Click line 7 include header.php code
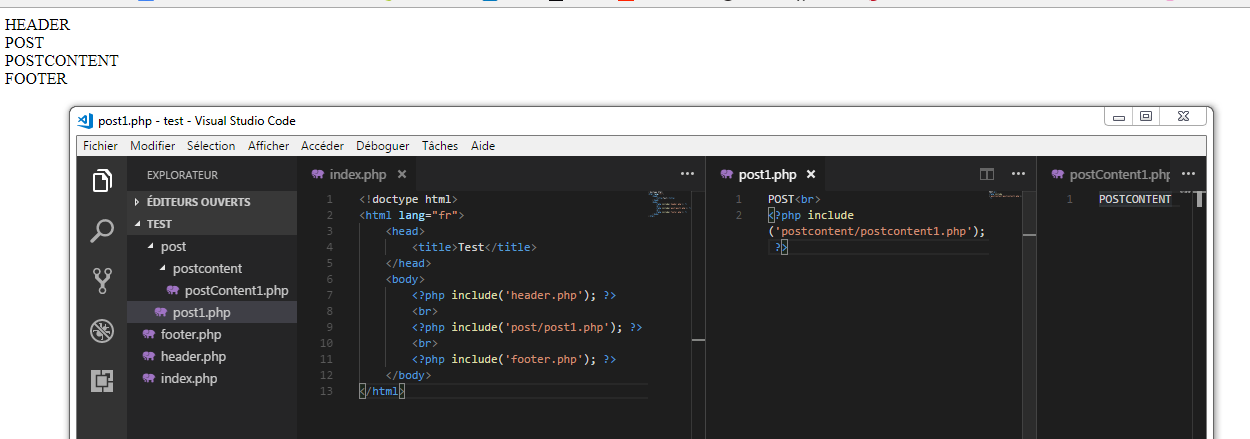Viewport: 1250px width, 439px height. pyautogui.click(x=514, y=295)
